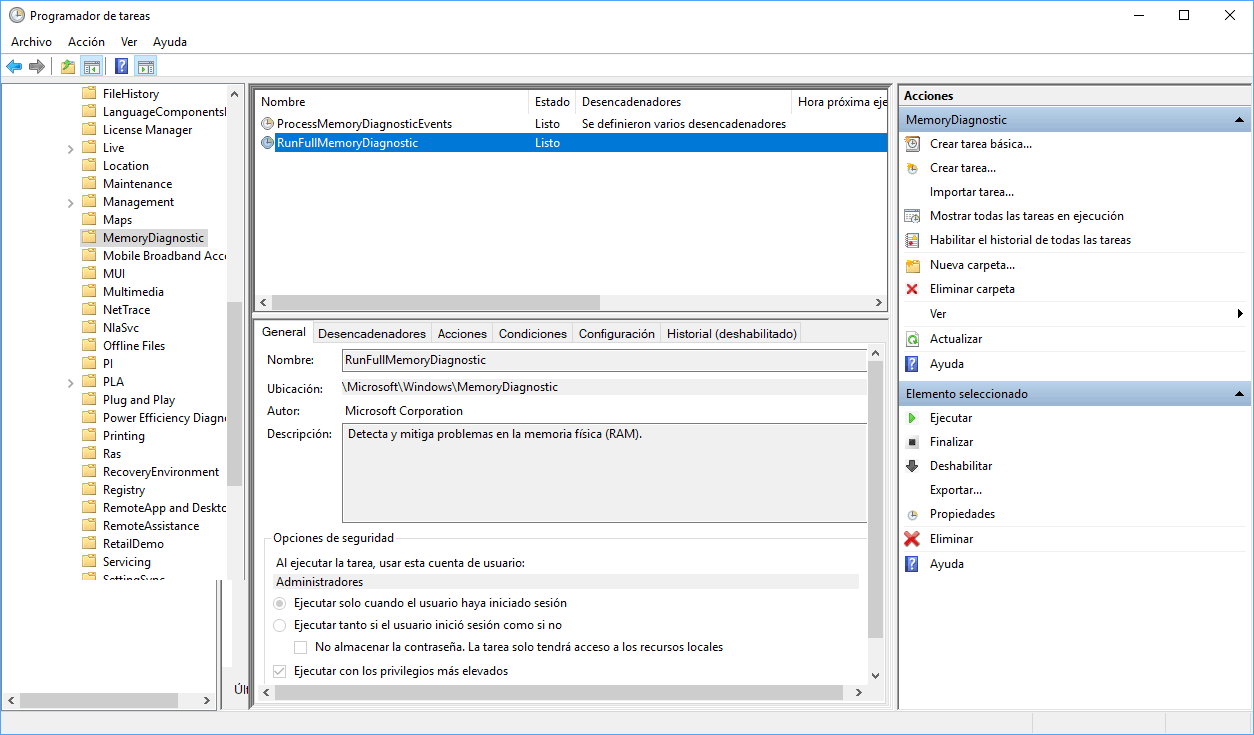This screenshot has height=735, width=1254.
Task: Click the Nueva carpeta folder icon
Action: coord(912,265)
